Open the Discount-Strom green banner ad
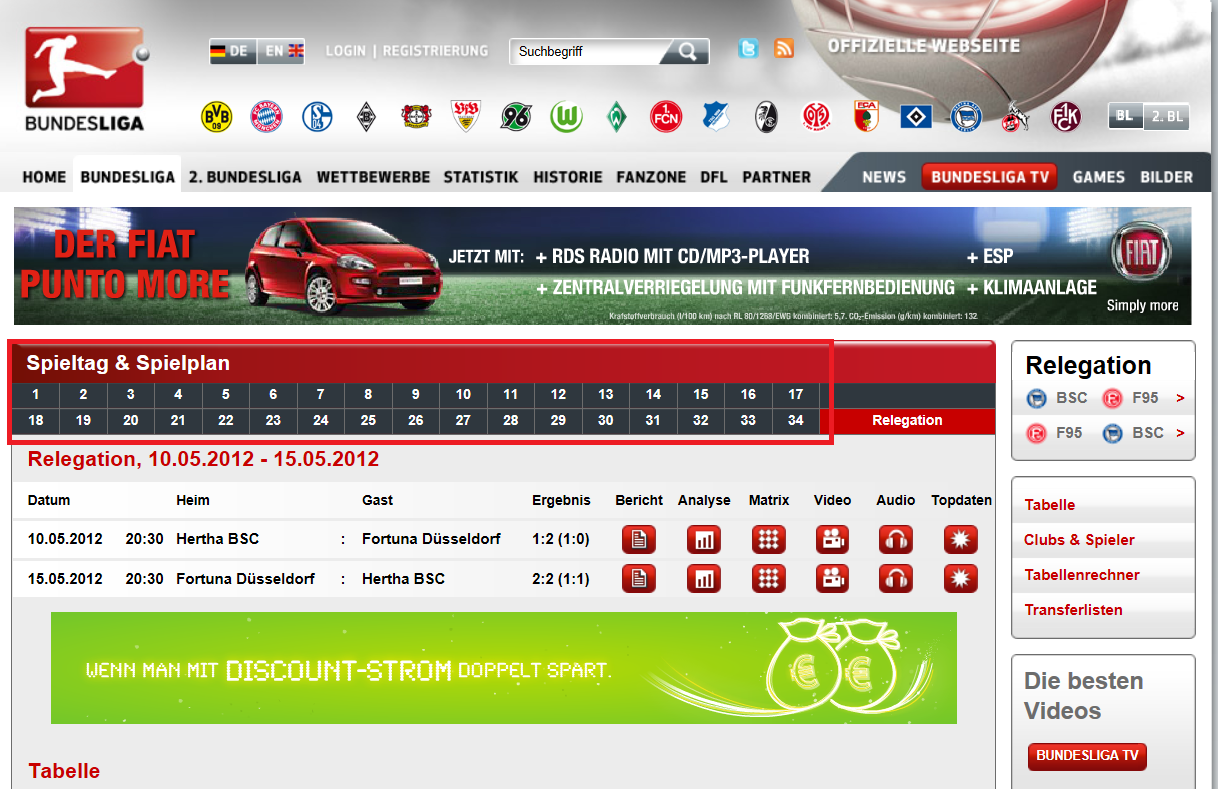 (504, 668)
